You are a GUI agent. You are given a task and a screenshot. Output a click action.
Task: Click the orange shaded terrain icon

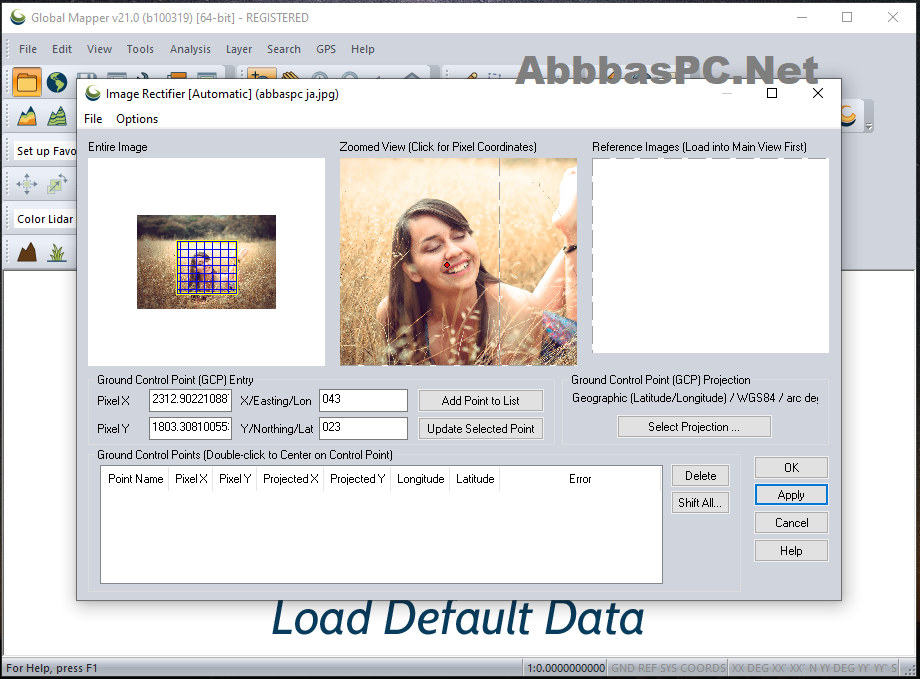[27, 116]
